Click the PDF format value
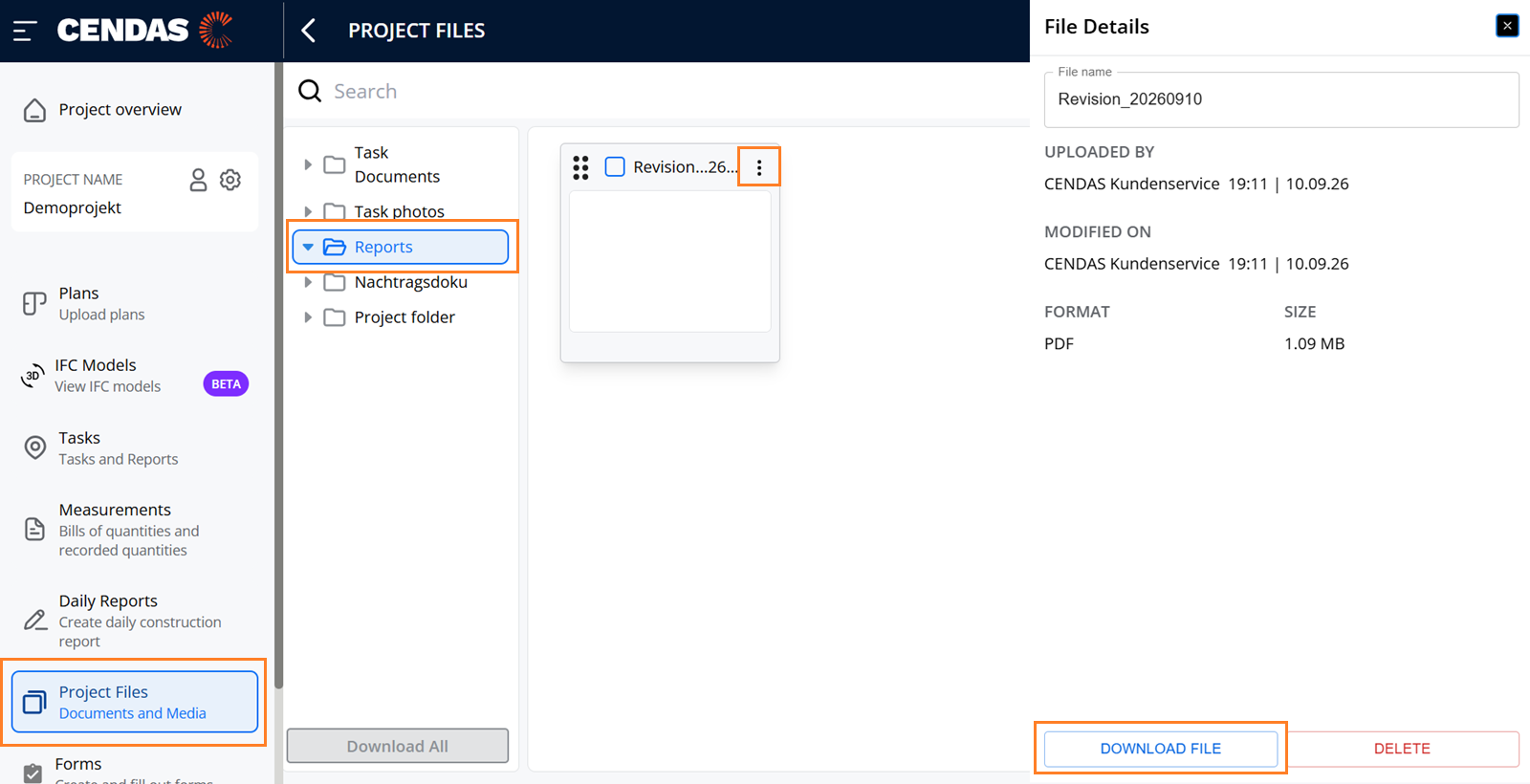1530x784 pixels. tap(1059, 343)
